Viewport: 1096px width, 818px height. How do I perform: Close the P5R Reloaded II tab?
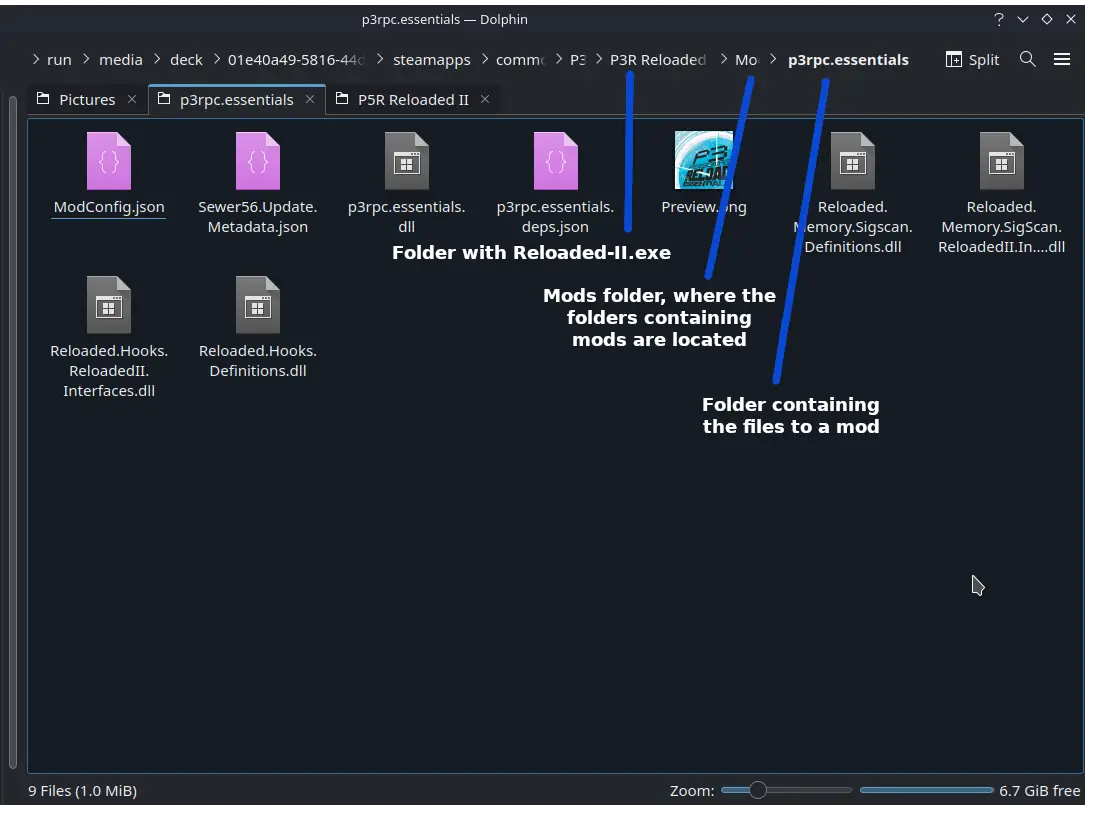coord(484,99)
